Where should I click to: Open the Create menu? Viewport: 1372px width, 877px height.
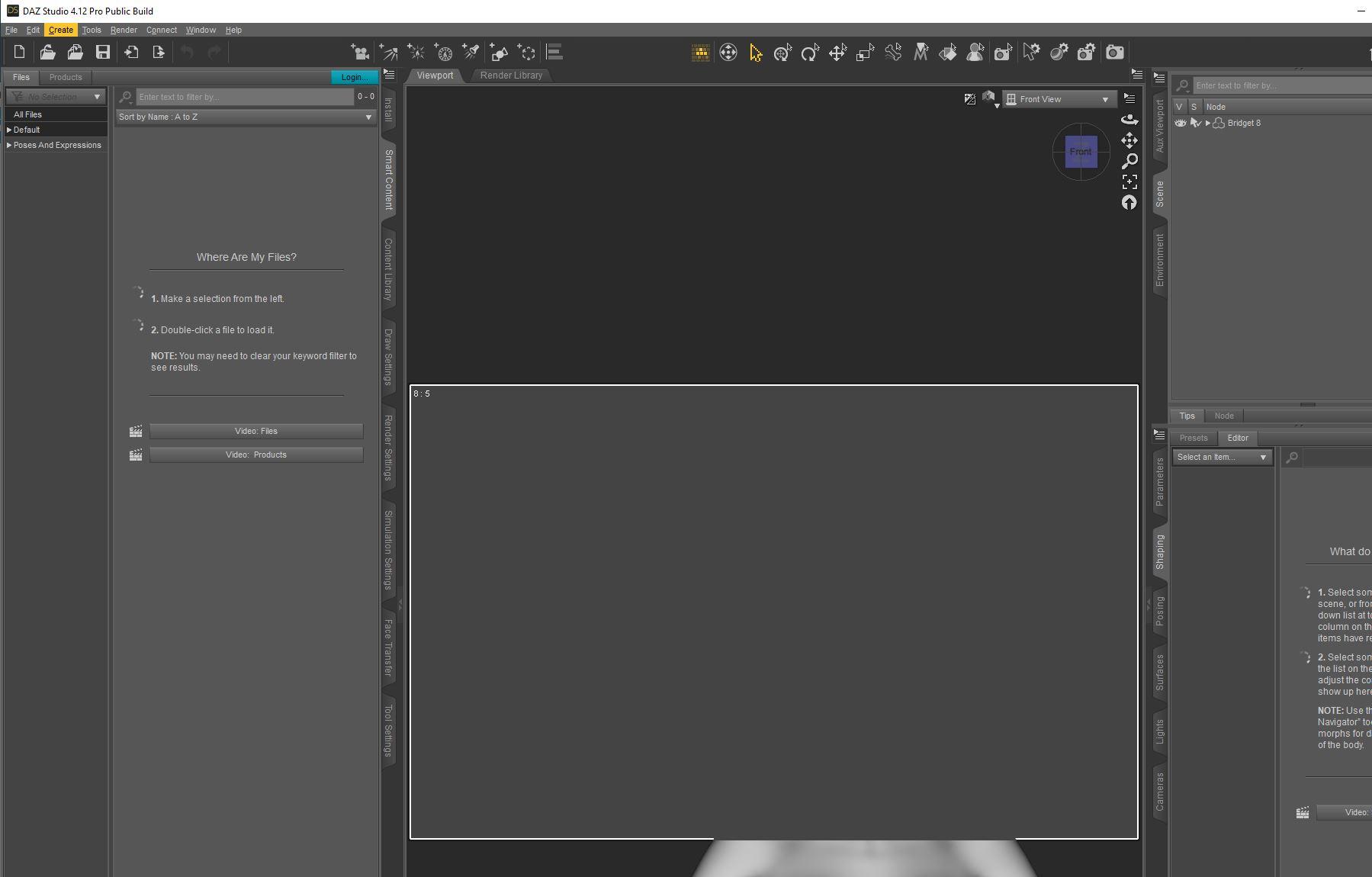tap(61, 30)
